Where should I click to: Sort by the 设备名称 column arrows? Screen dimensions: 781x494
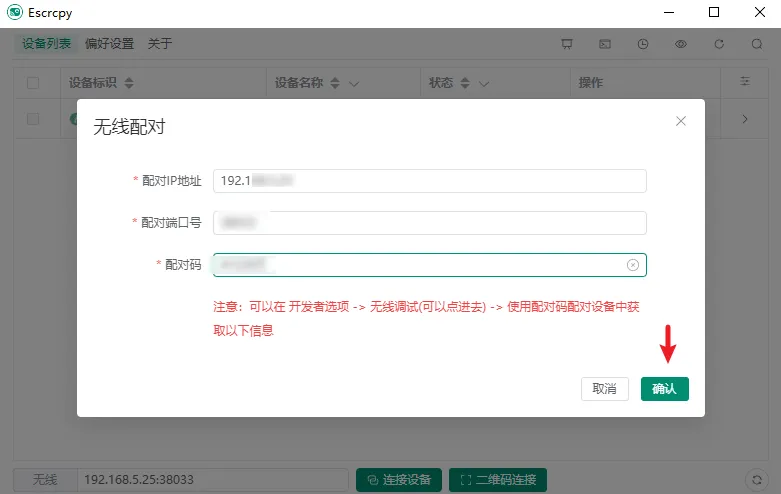335,83
